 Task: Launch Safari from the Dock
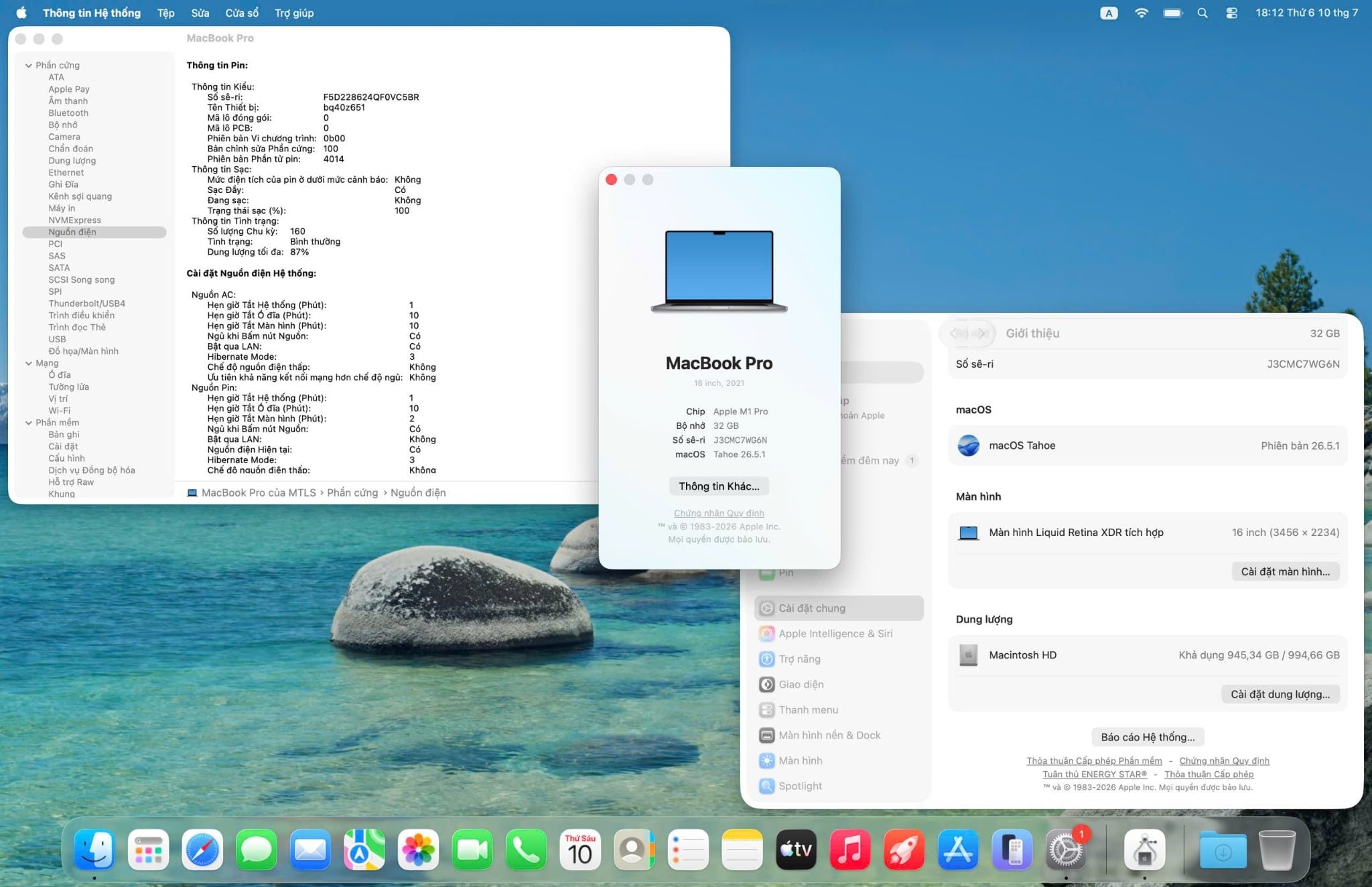[202, 849]
